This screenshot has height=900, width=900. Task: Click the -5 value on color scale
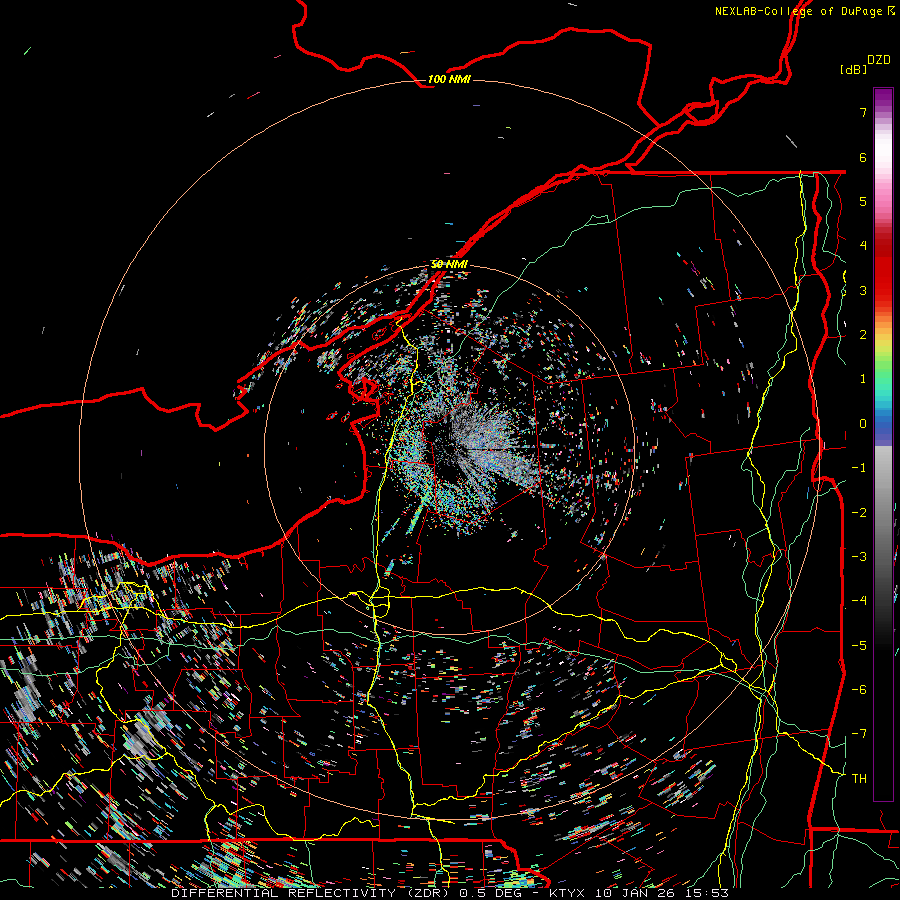[x=859, y=645]
